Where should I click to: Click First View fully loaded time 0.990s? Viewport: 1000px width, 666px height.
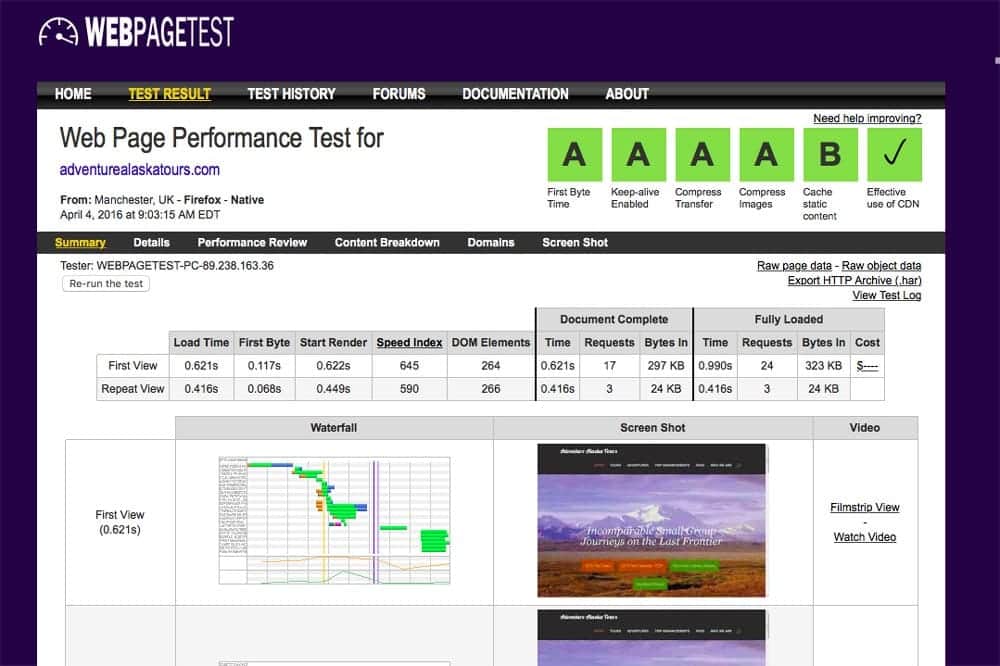[715, 366]
